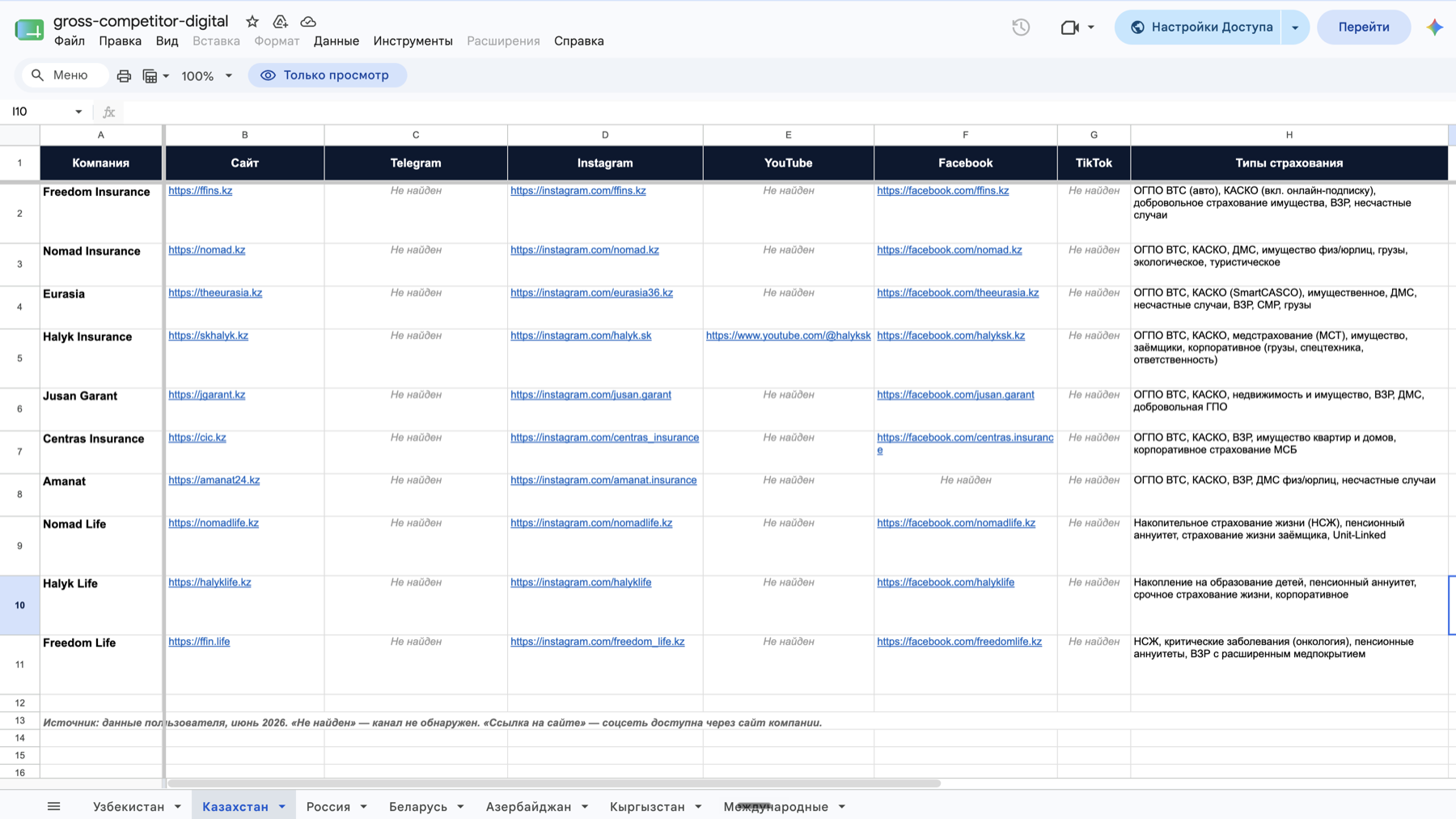Select the Компания header cell

(x=101, y=163)
